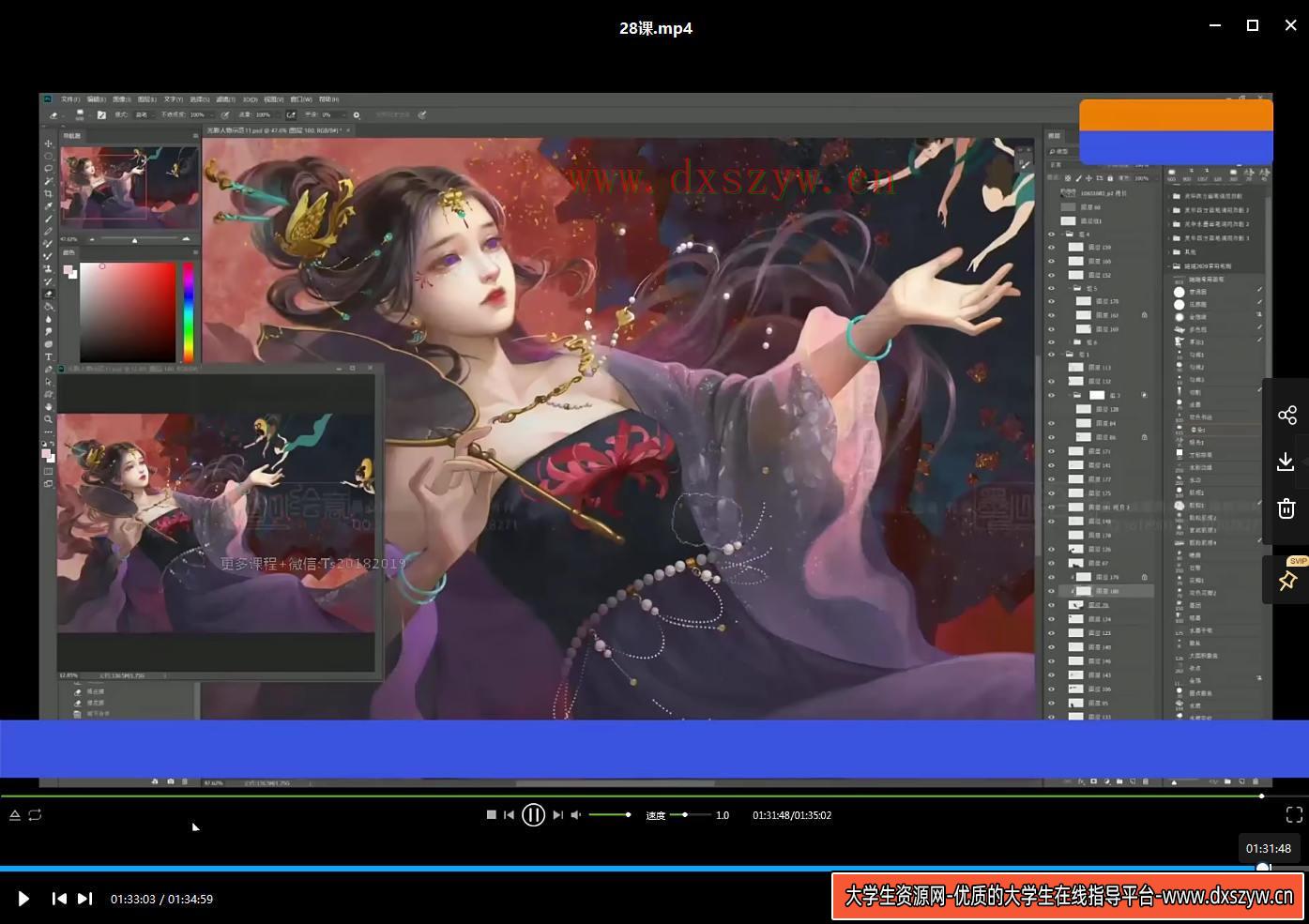Stop the video with the square button
Screen dimensions: 1309x924
[x=491, y=815]
